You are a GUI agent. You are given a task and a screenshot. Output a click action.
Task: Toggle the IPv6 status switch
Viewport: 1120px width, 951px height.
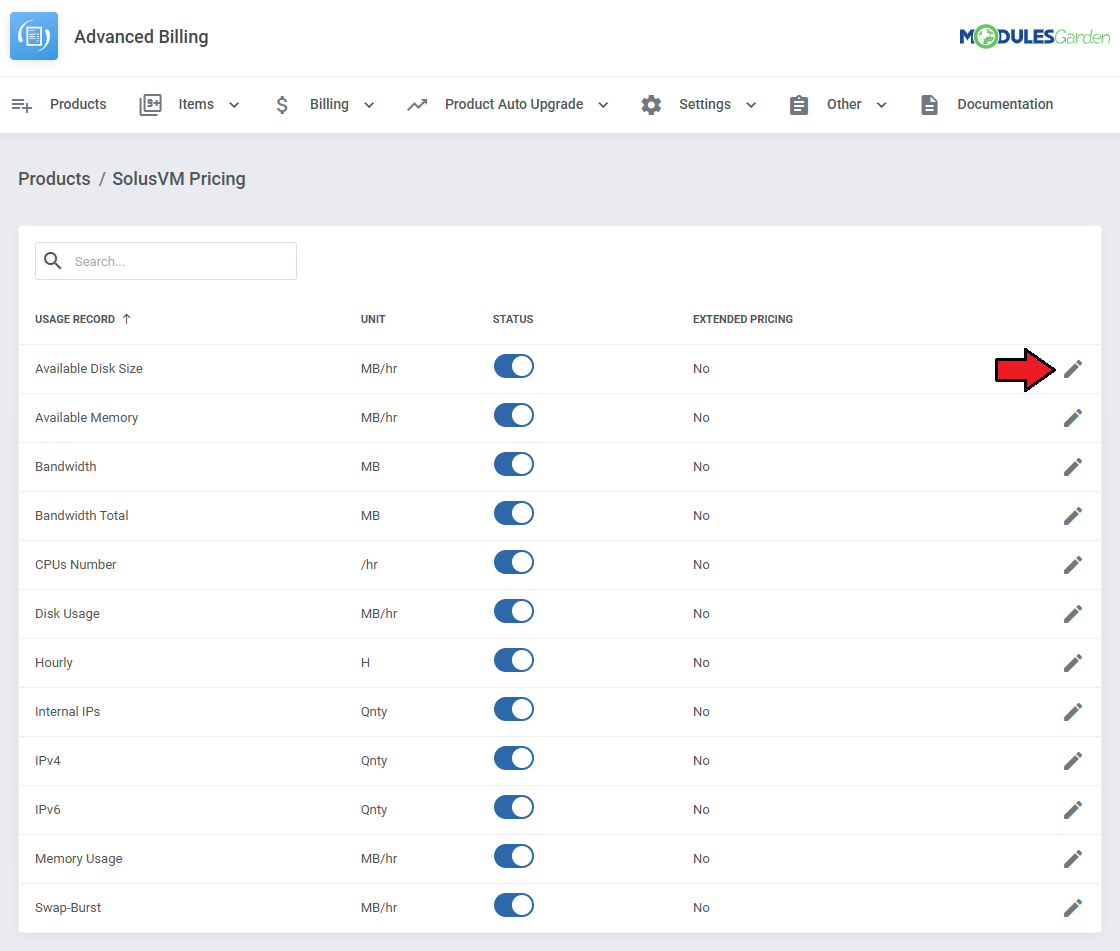point(514,807)
